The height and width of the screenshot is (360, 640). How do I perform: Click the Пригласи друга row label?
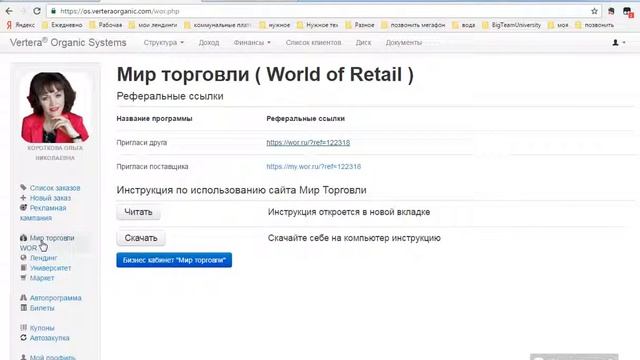click(x=142, y=143)
